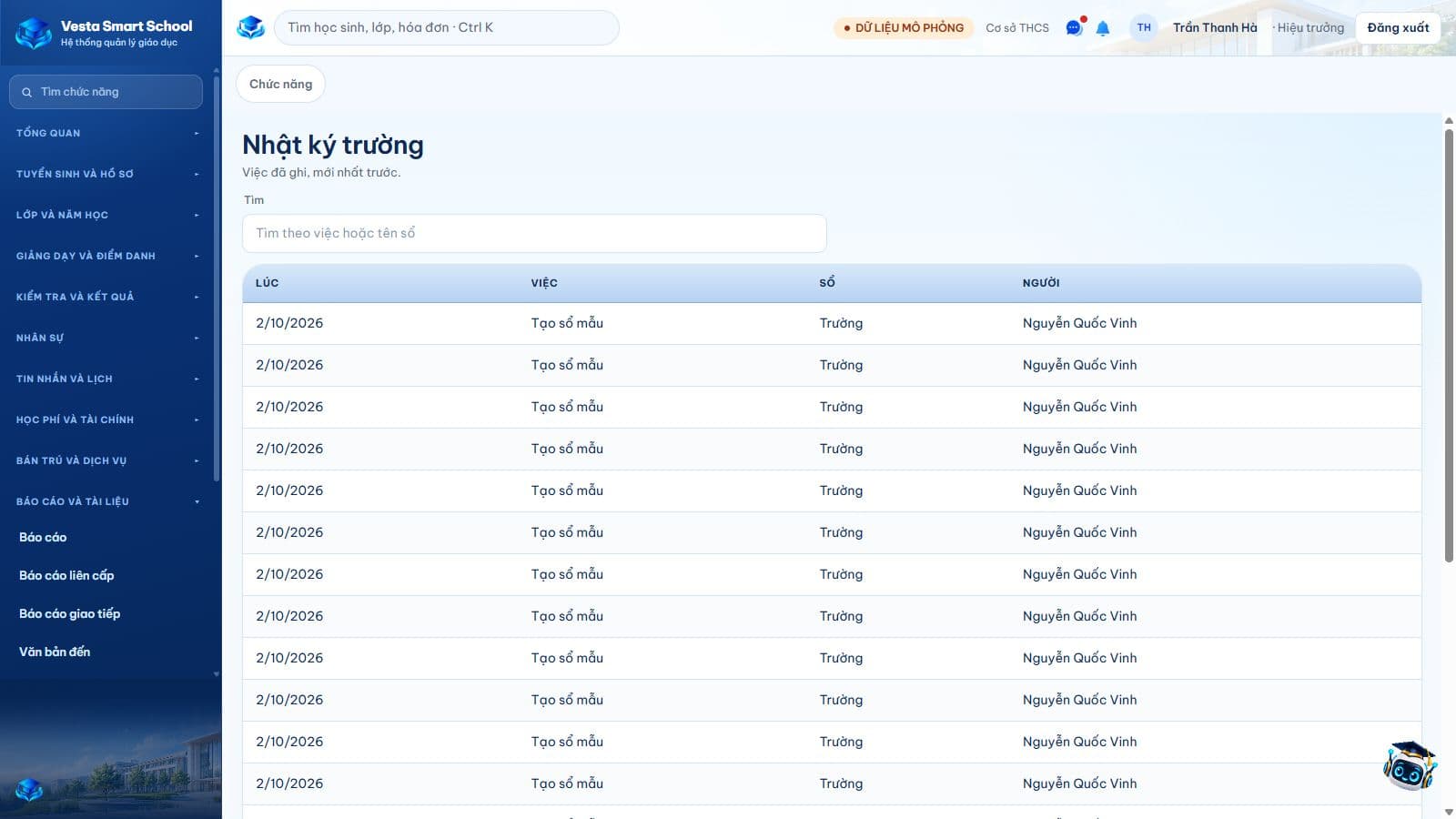Image resolution: width=1456 pixels, height=819 pixels.
Task: Click the NGƯỜI column header
Action: [x=1041, y=283]
